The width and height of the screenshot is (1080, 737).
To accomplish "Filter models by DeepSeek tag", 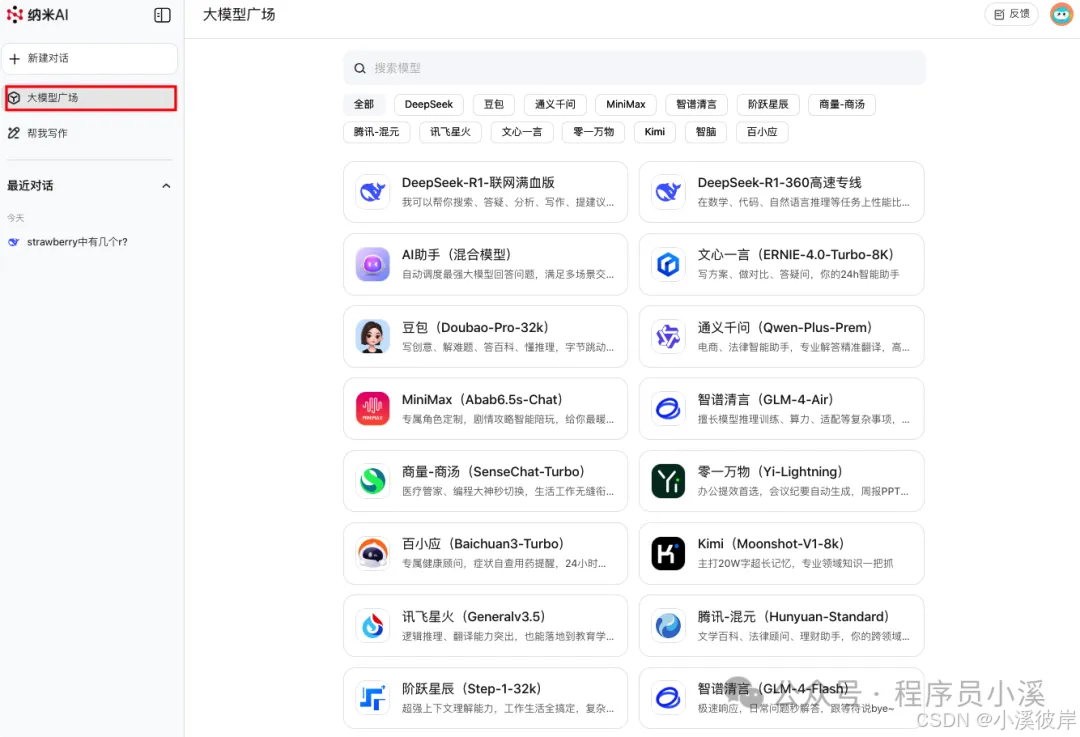I will [428, 105].
